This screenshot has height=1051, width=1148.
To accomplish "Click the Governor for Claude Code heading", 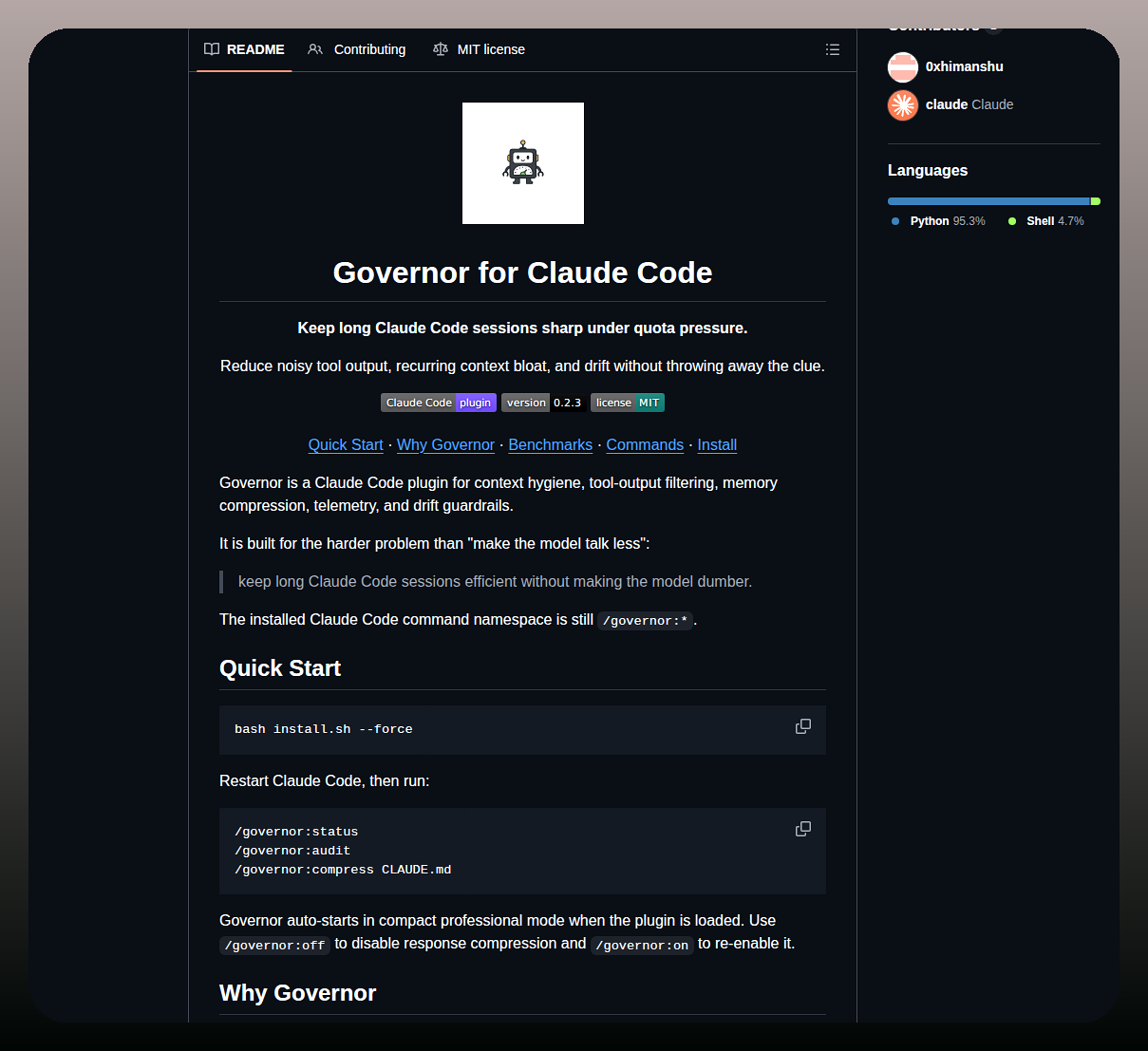I will [x=522, y=272].
